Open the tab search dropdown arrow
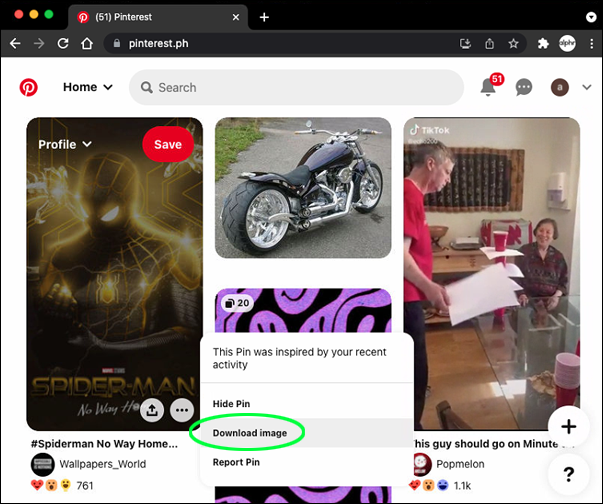 click(591, 17)
